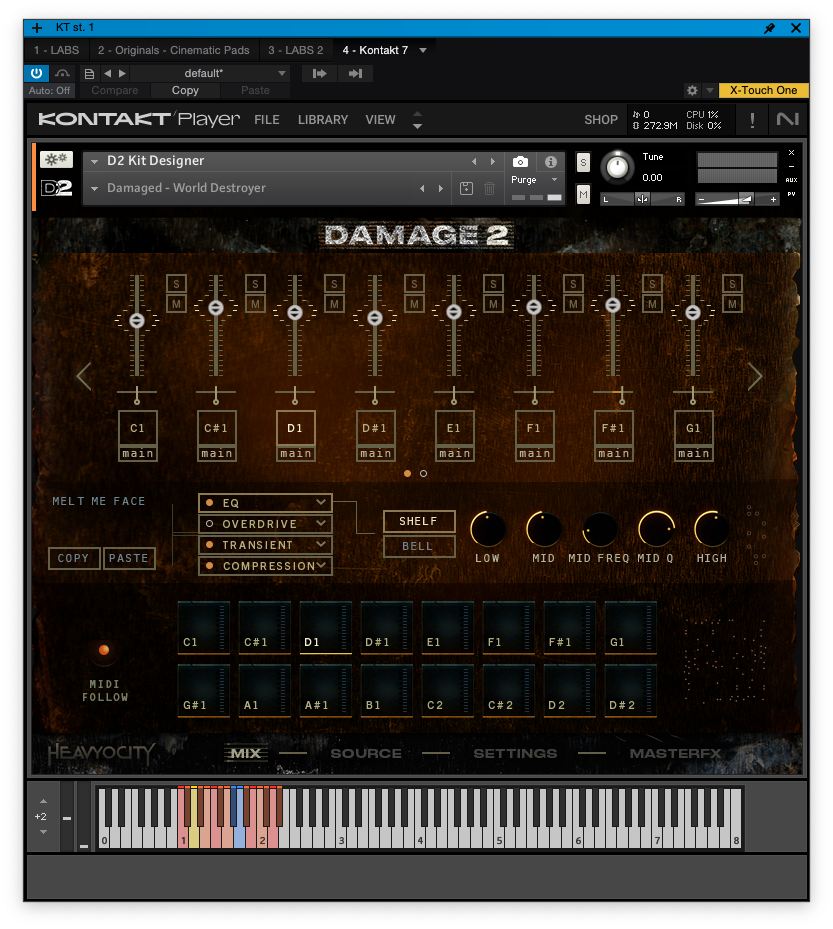Open the default preset dropdown
The width and height of the screenshot is (833, 929).
tap(282, 73)
